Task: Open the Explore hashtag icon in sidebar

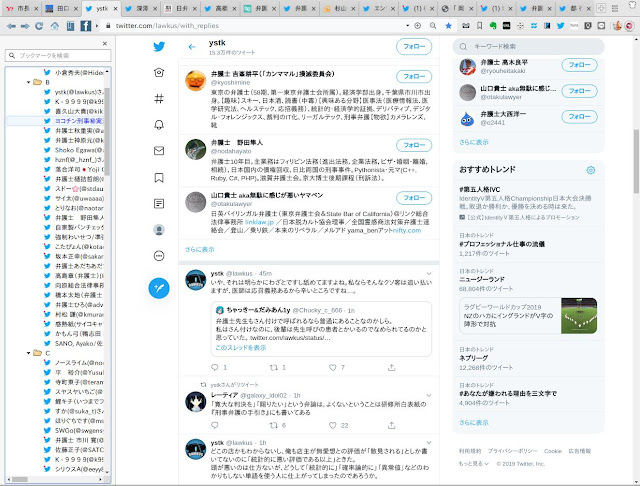Action: tap(159, 98)
